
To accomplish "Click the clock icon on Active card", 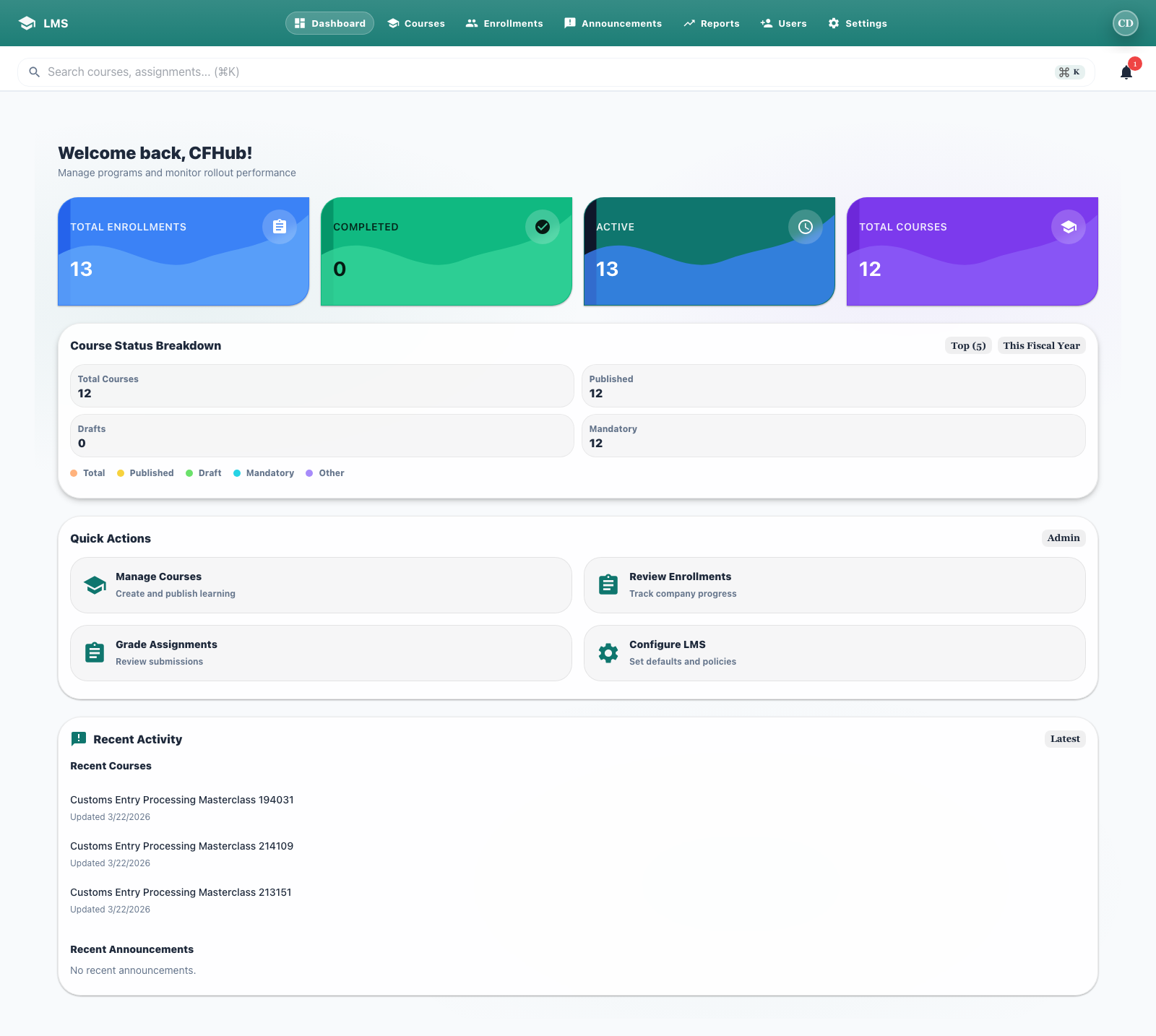I will 806,227.
